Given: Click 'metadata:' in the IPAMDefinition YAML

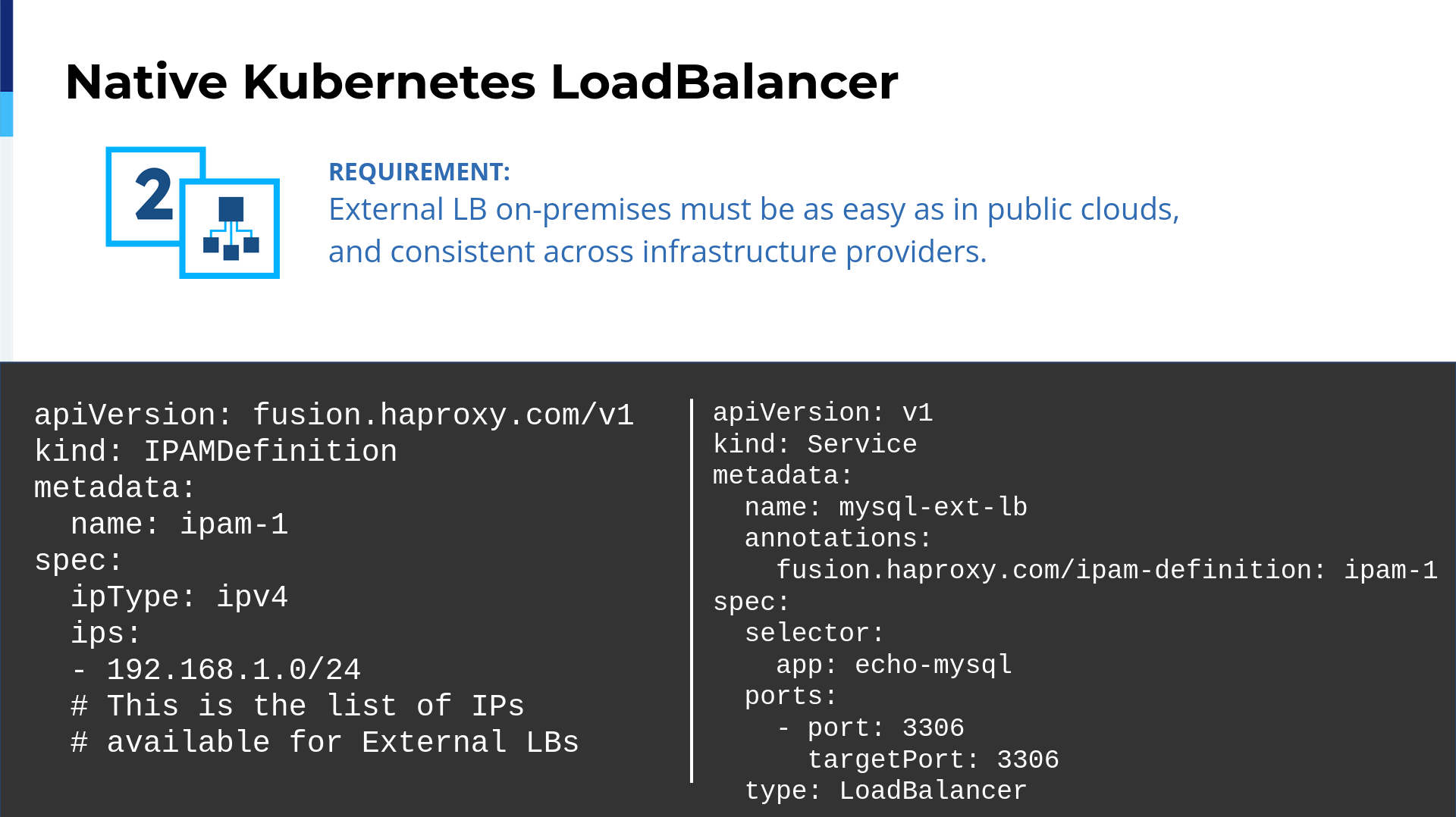Looking at the screenshot, I should (115, 488).
